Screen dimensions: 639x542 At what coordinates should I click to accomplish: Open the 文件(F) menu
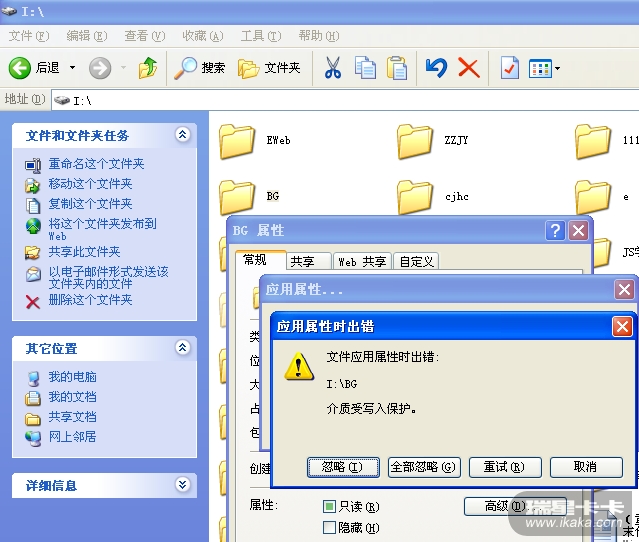(x=29, y=36)
